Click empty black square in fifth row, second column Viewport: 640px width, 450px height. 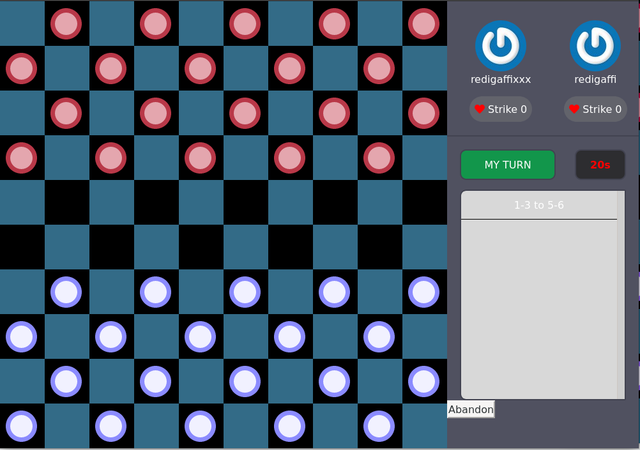coord(67,203)
